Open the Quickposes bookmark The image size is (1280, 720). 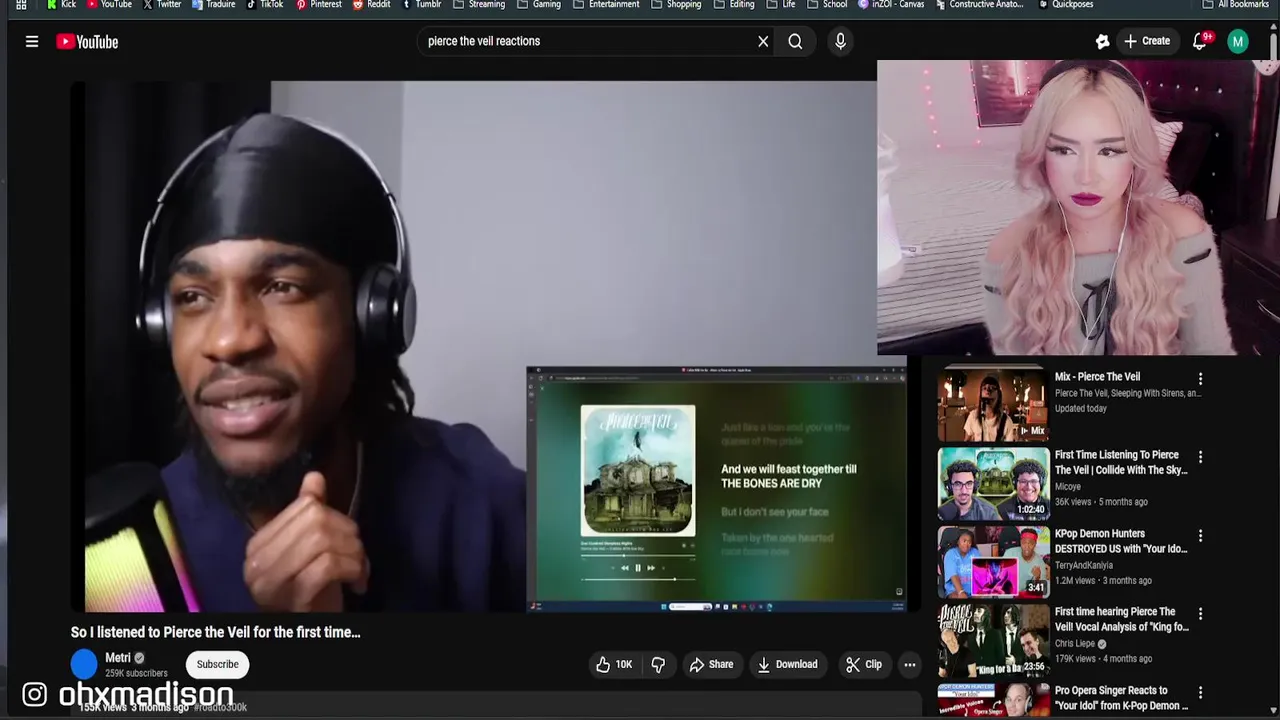1066,5
